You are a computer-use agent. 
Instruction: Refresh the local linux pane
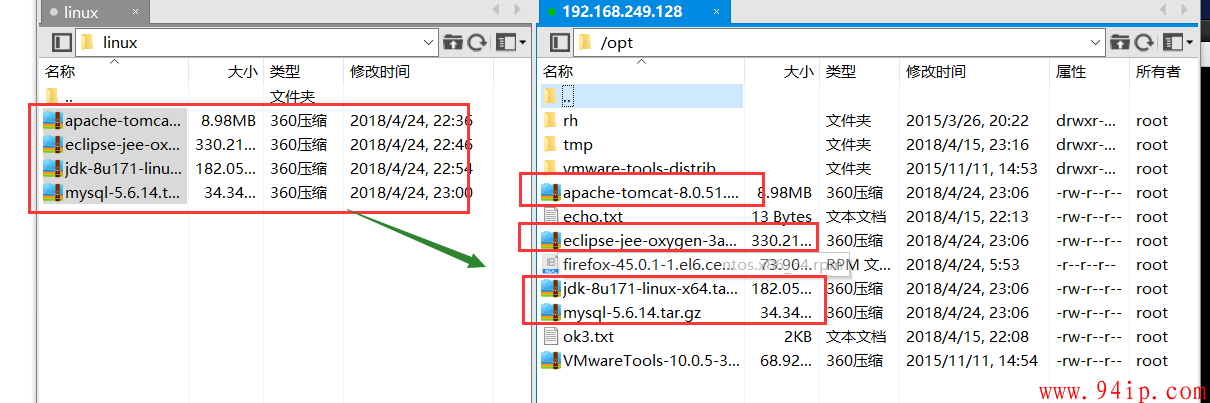pyautogui.click(x=478, y=43)
